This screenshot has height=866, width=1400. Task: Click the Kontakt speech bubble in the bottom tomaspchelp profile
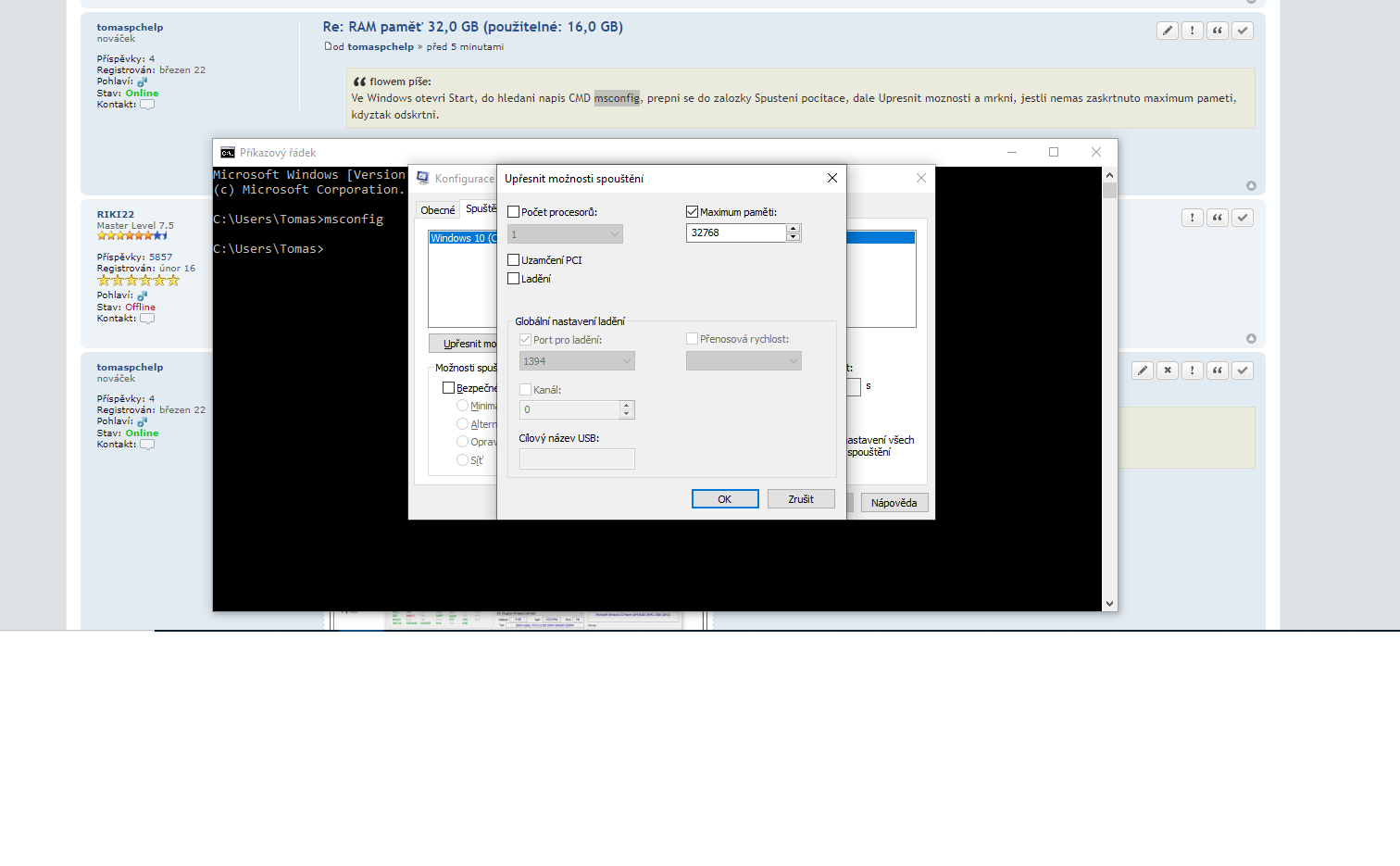147,445
